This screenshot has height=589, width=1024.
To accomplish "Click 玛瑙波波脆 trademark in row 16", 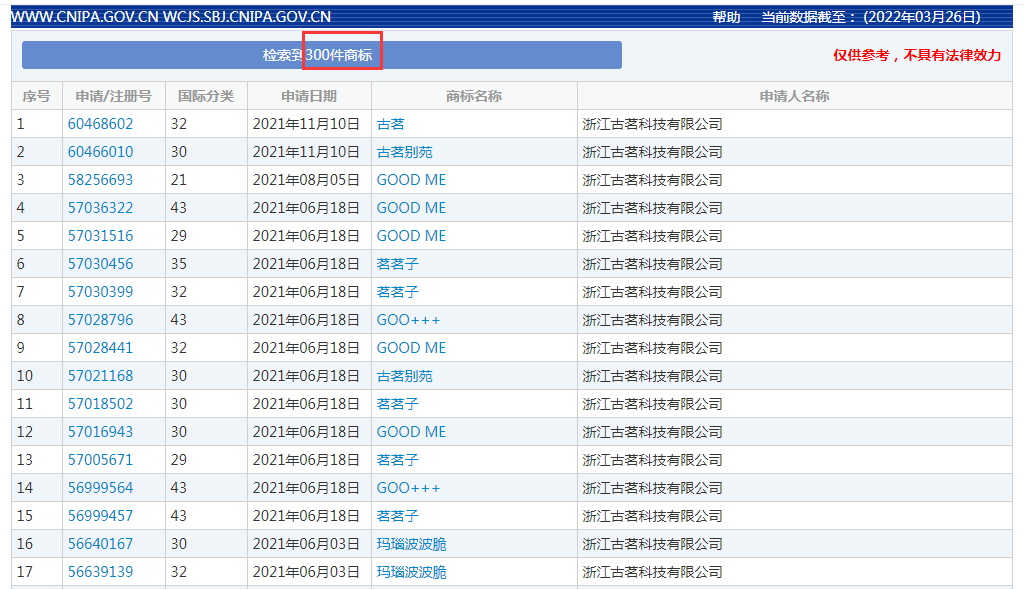I will 411,544.
